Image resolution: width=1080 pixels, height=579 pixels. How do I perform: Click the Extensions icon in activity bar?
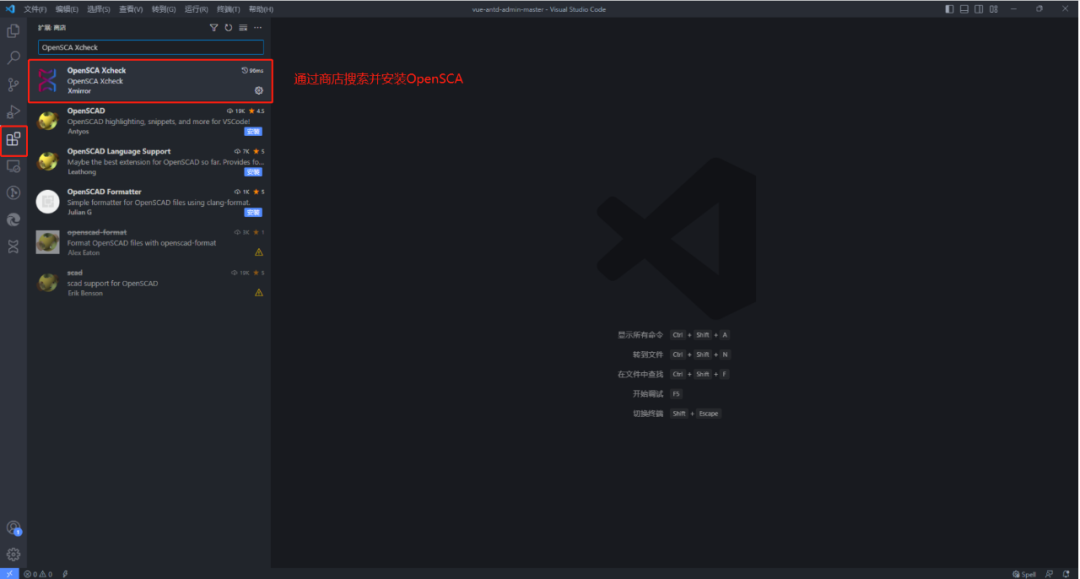[13, 139]
